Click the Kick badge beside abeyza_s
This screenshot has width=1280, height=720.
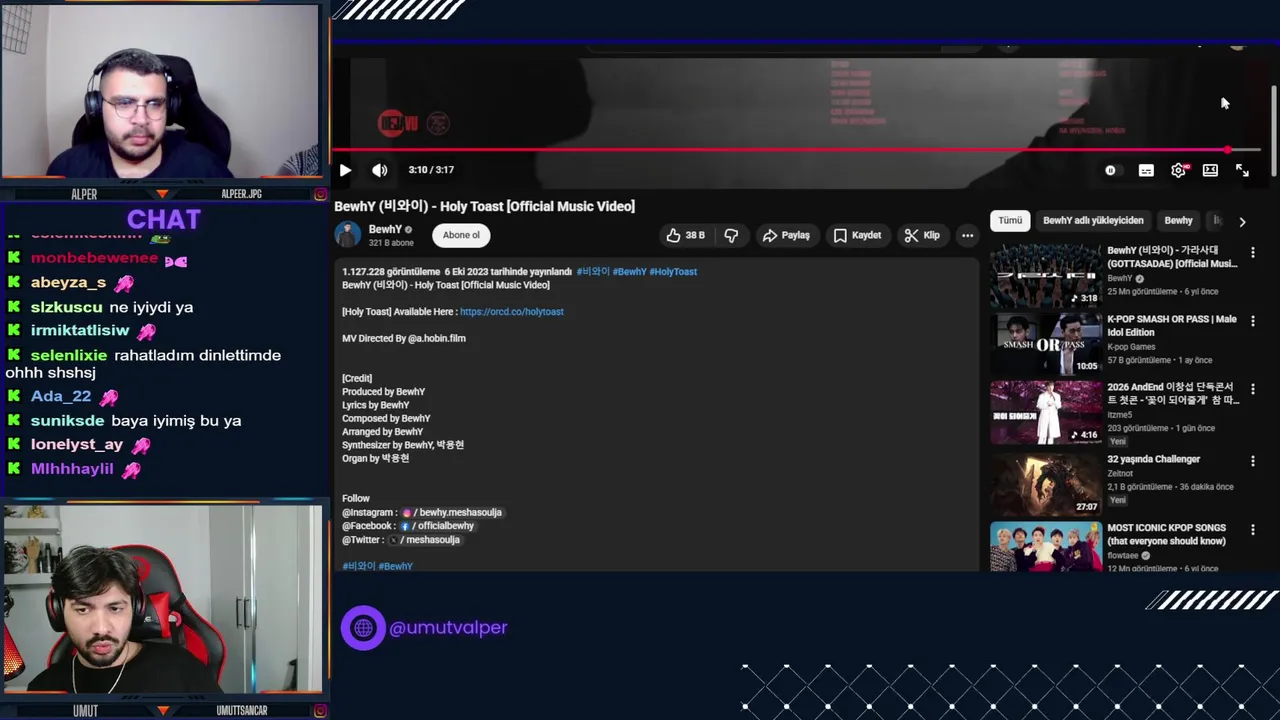pos(14,283)
